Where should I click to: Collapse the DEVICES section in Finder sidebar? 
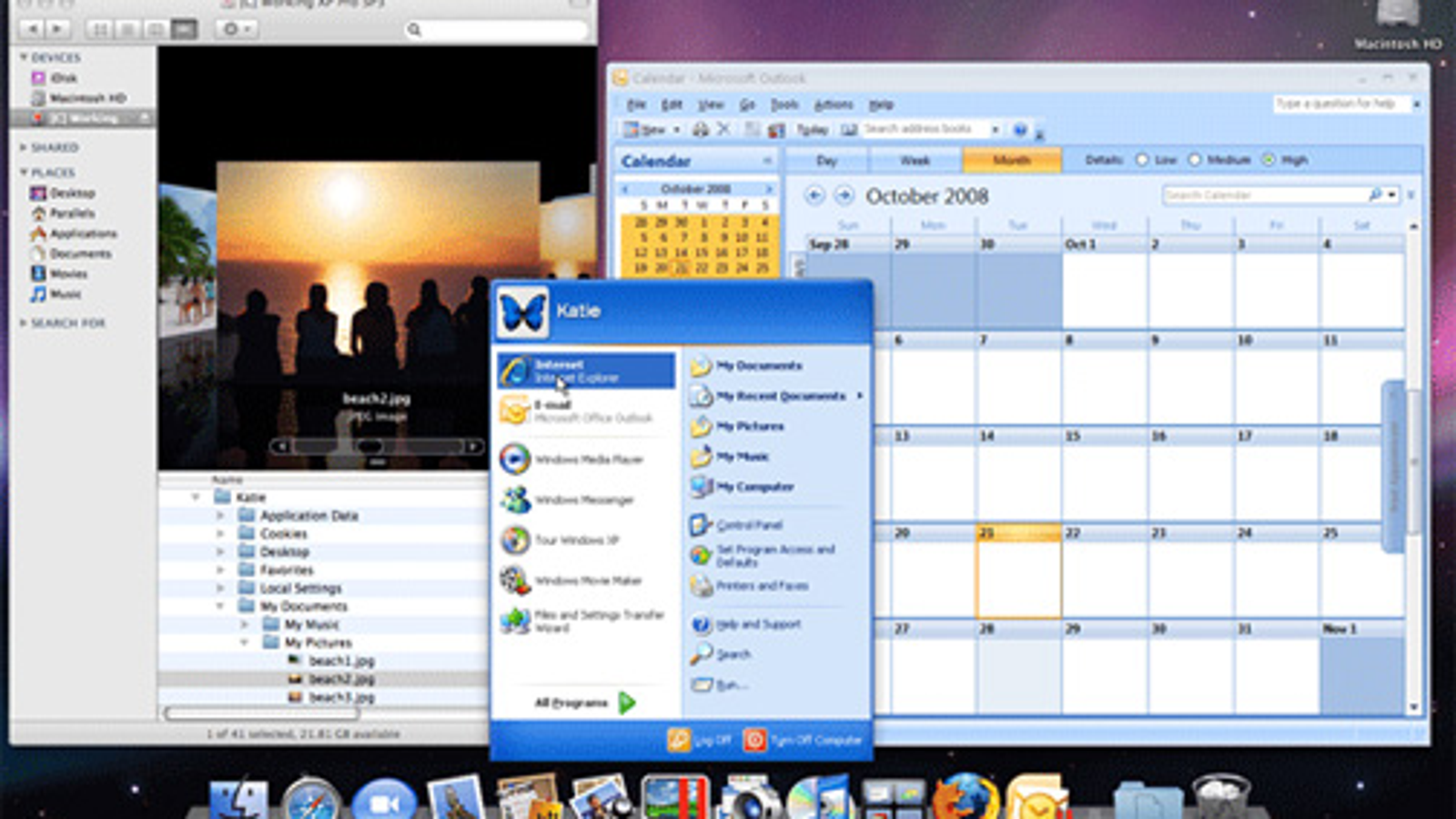pyautogui.click(x=24, y=57)
